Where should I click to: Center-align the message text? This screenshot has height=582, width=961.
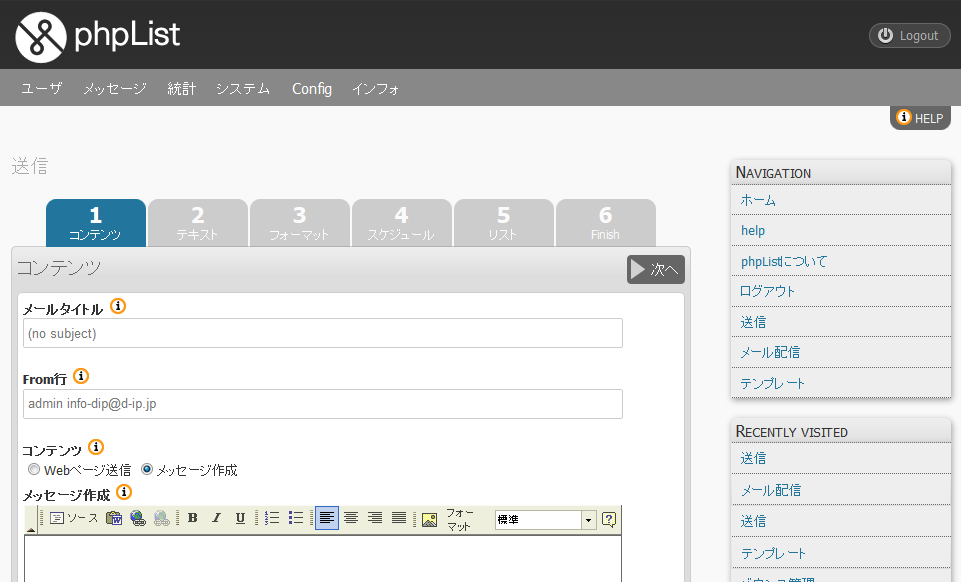pyautogui.click(x=351, y=518)
